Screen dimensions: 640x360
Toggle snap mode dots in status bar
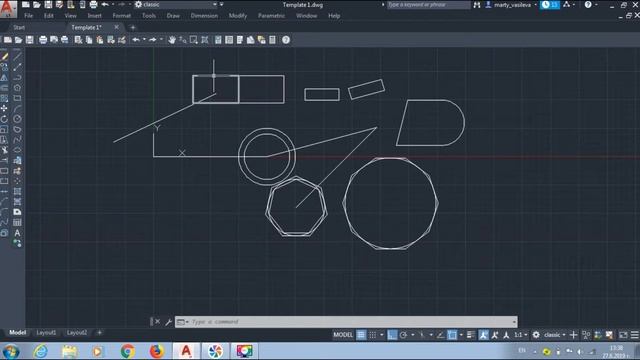point(373,335)
